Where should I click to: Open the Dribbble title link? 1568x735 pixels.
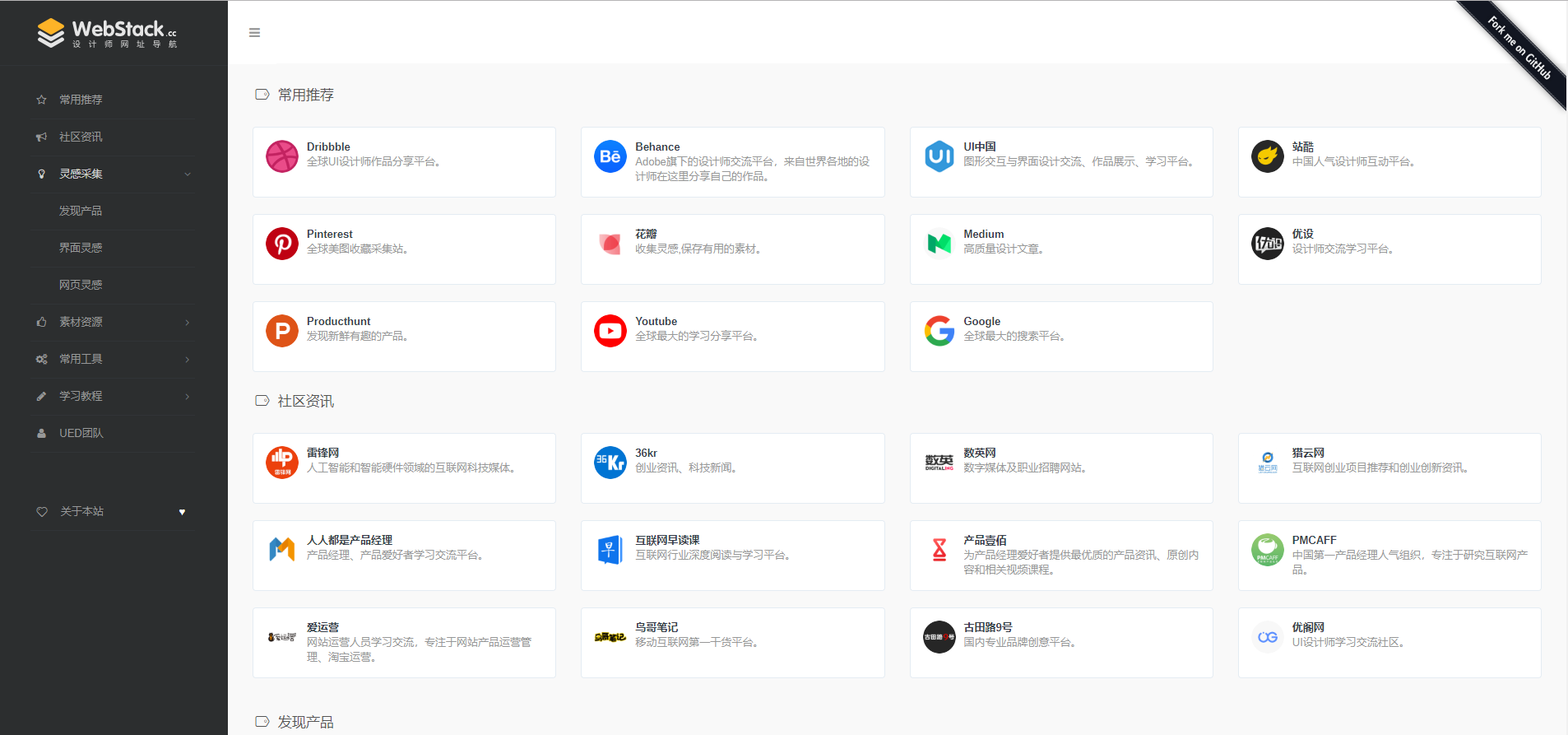point(328,147)
